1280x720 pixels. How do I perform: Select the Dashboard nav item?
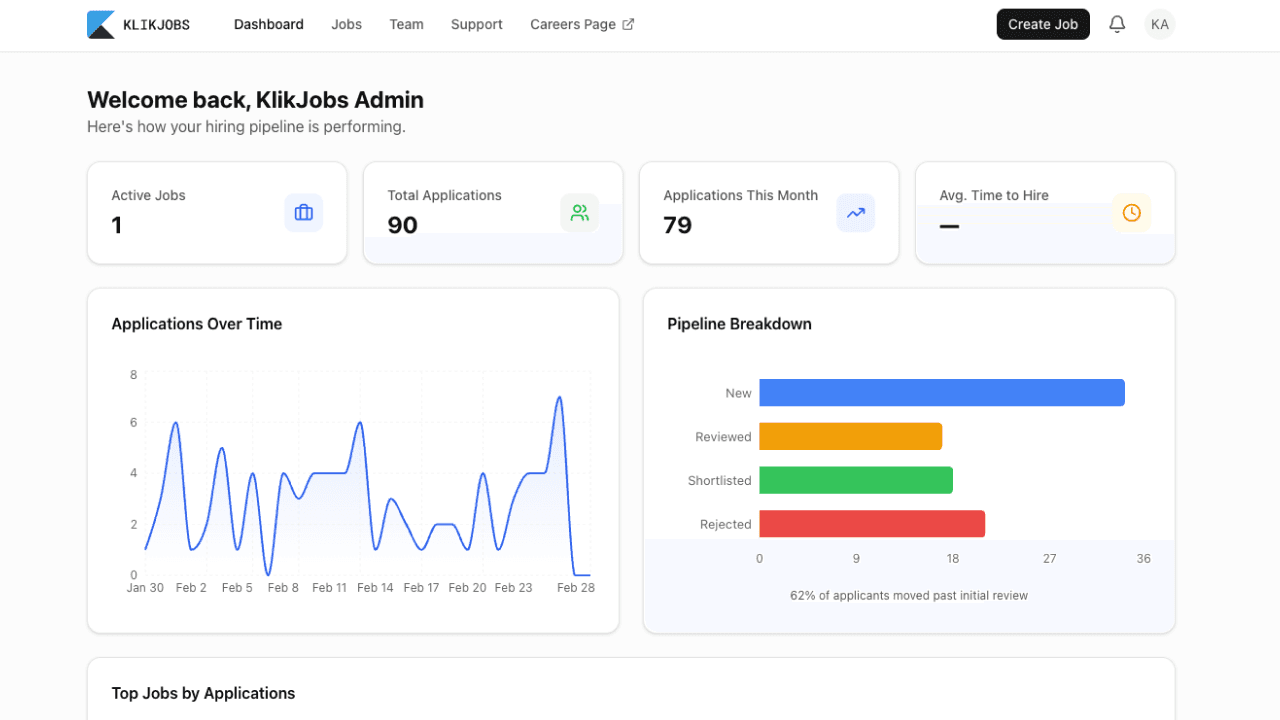268,24
